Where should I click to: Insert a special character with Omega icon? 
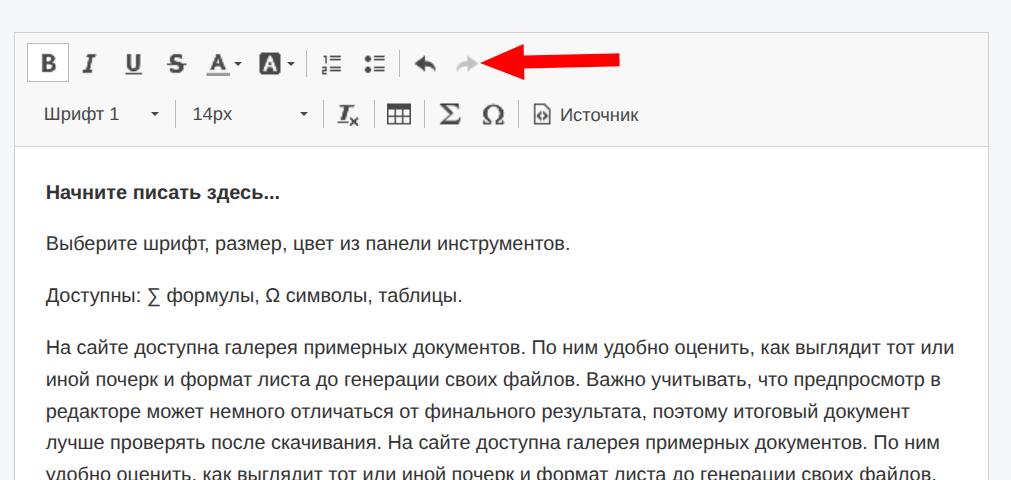click(493, 114)
